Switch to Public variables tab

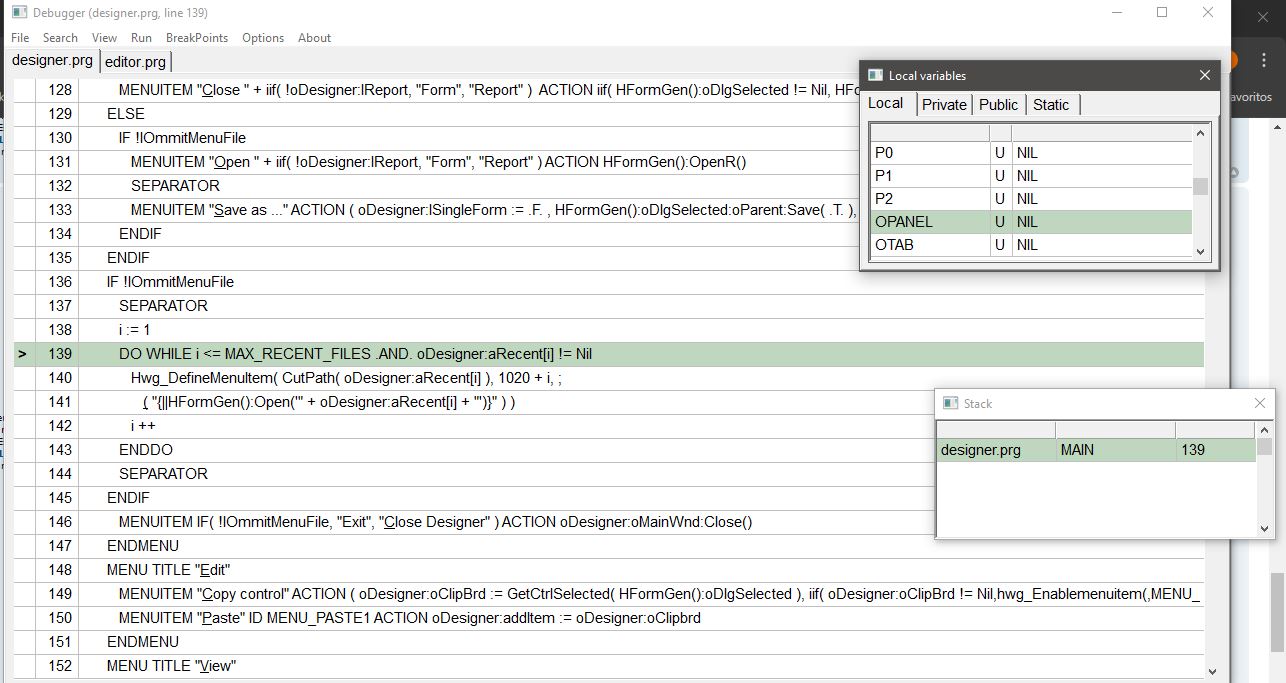click(998, 105)
